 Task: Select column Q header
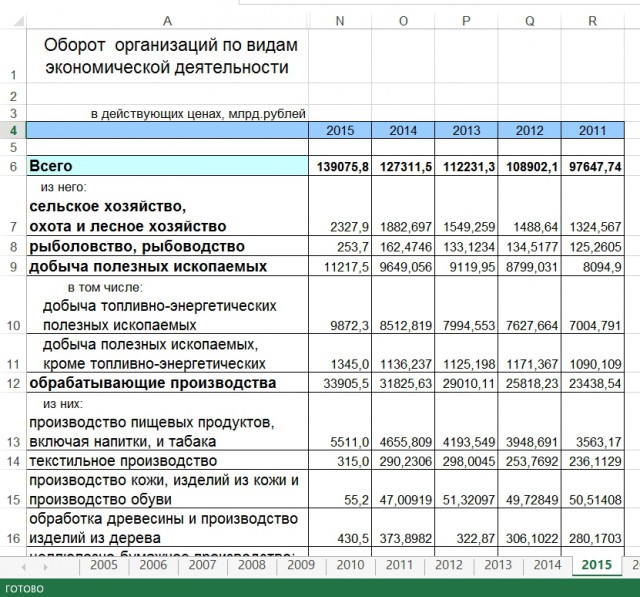point(529,21)
